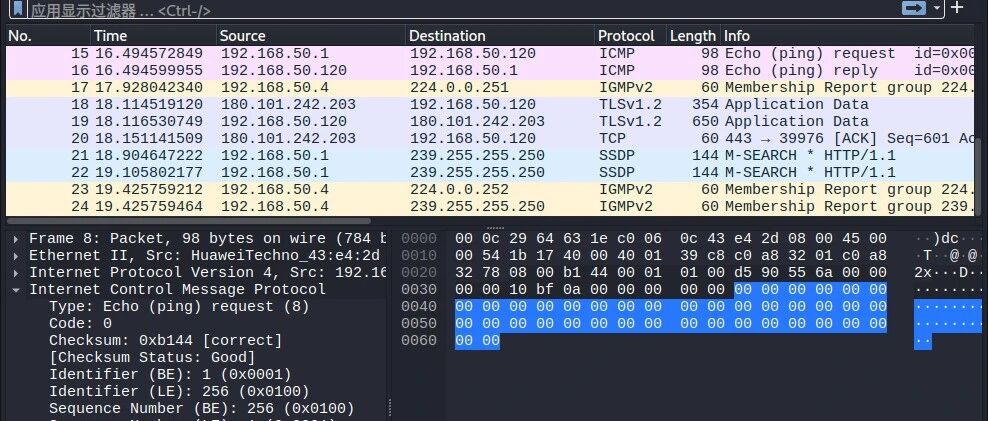Select the Checksum Status: Good field
988x421 pixels.
152,358
